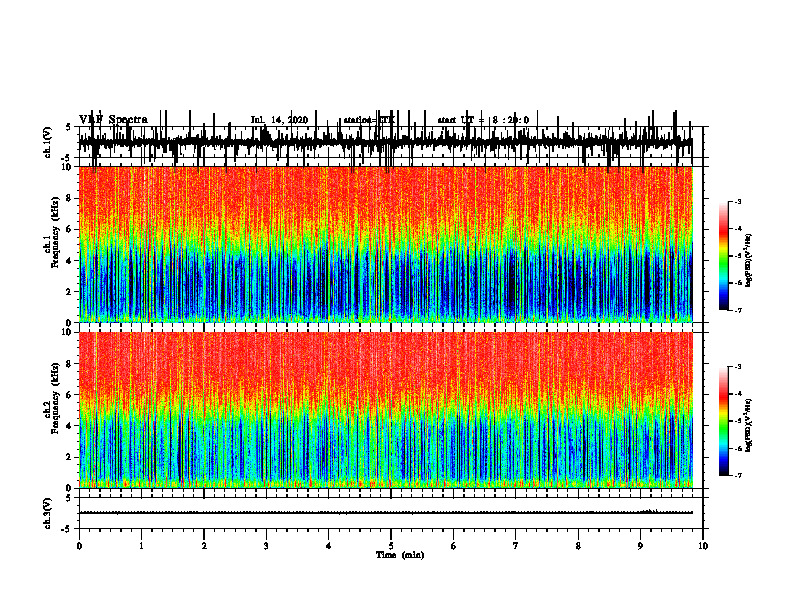Click the '-7' value on ch.2 colorbar

[737, 475]
